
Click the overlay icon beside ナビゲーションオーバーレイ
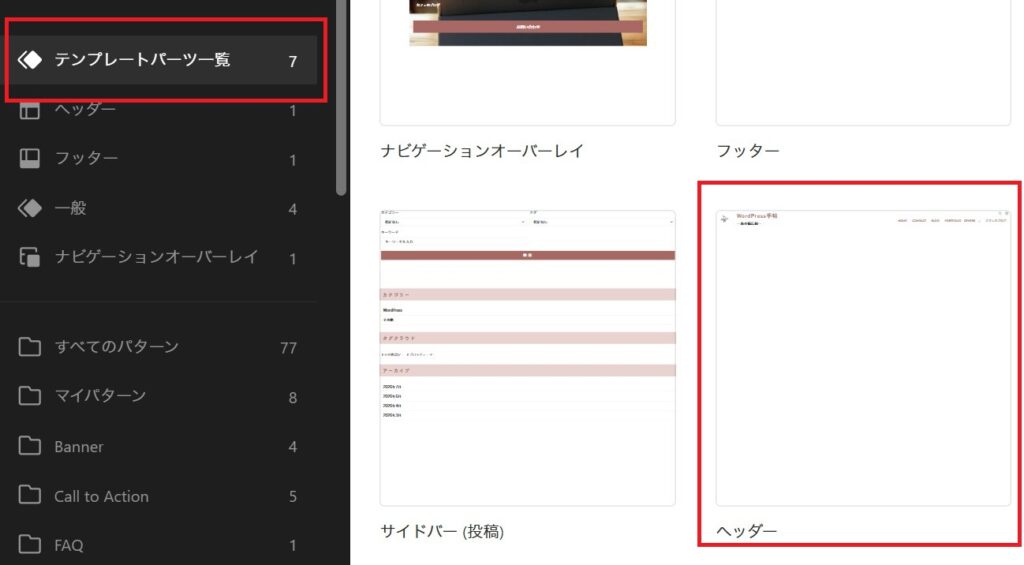point(29,257)
